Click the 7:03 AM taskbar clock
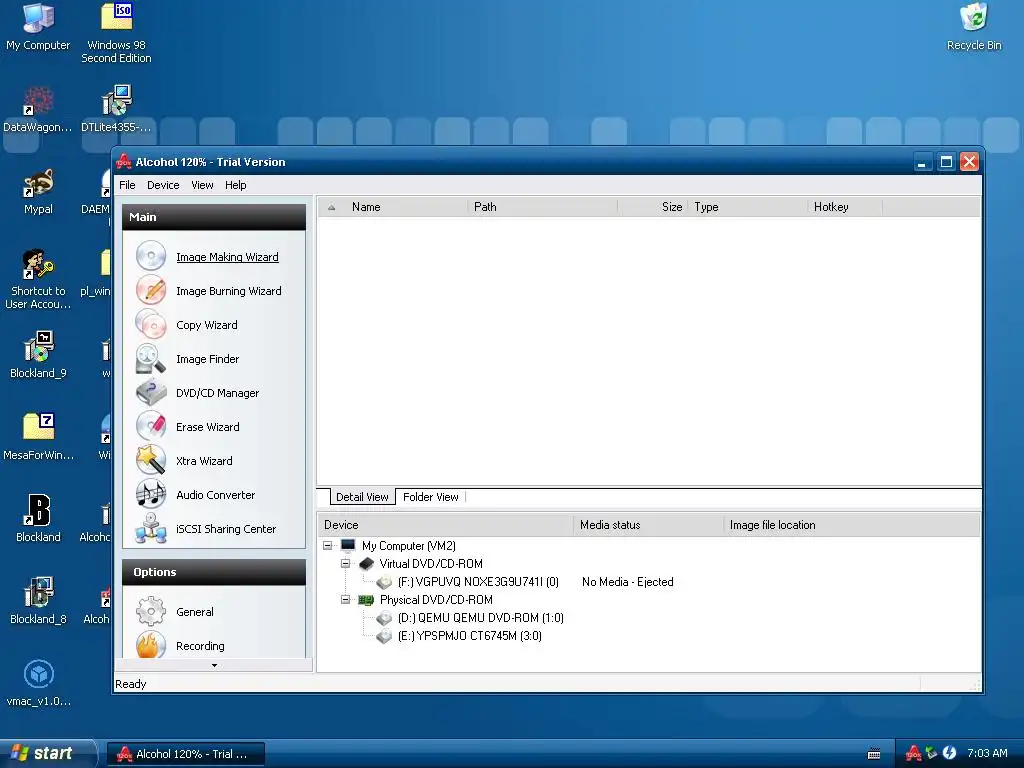 point(987,753)
